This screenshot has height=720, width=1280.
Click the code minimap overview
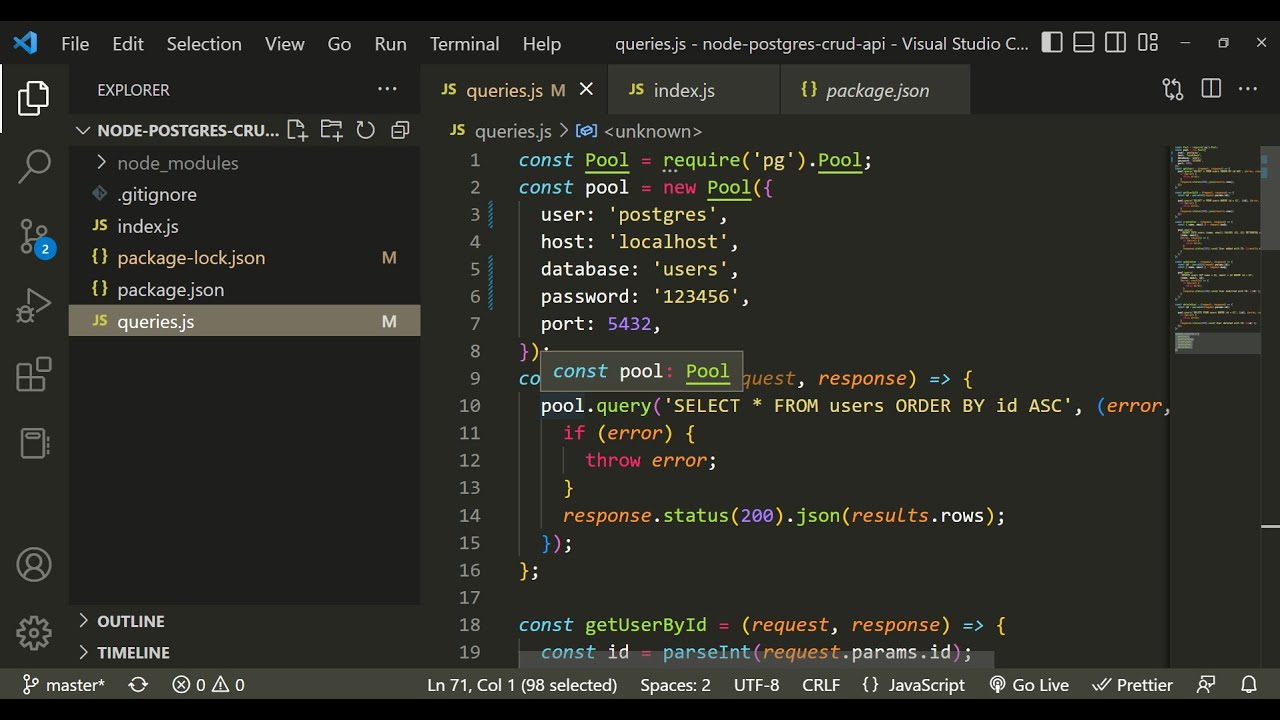tap(1217, 250)
